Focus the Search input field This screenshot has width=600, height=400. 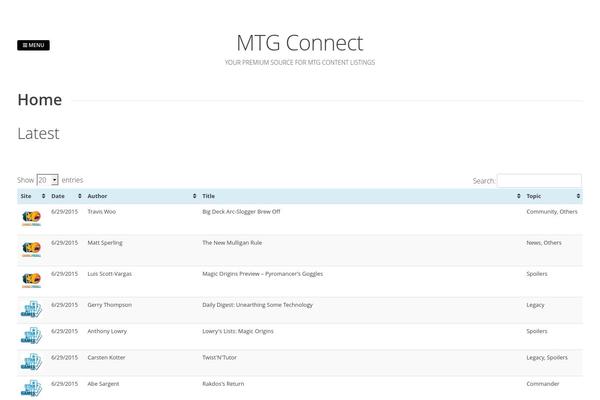pos(539,180)
